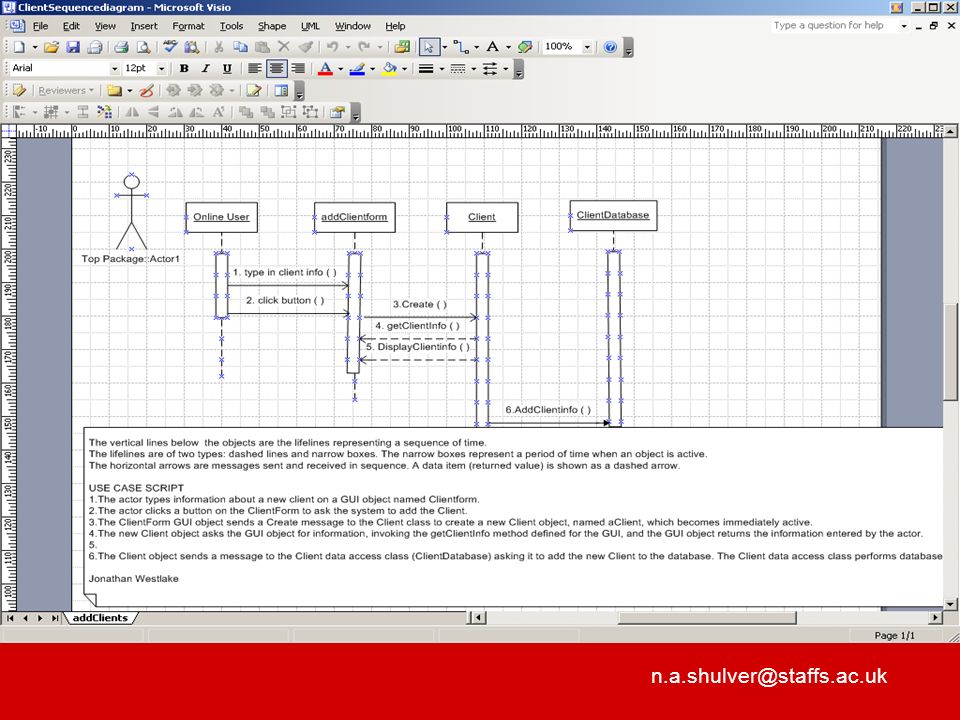
Task: Click the Print icon
Action: tap(121, 47)
